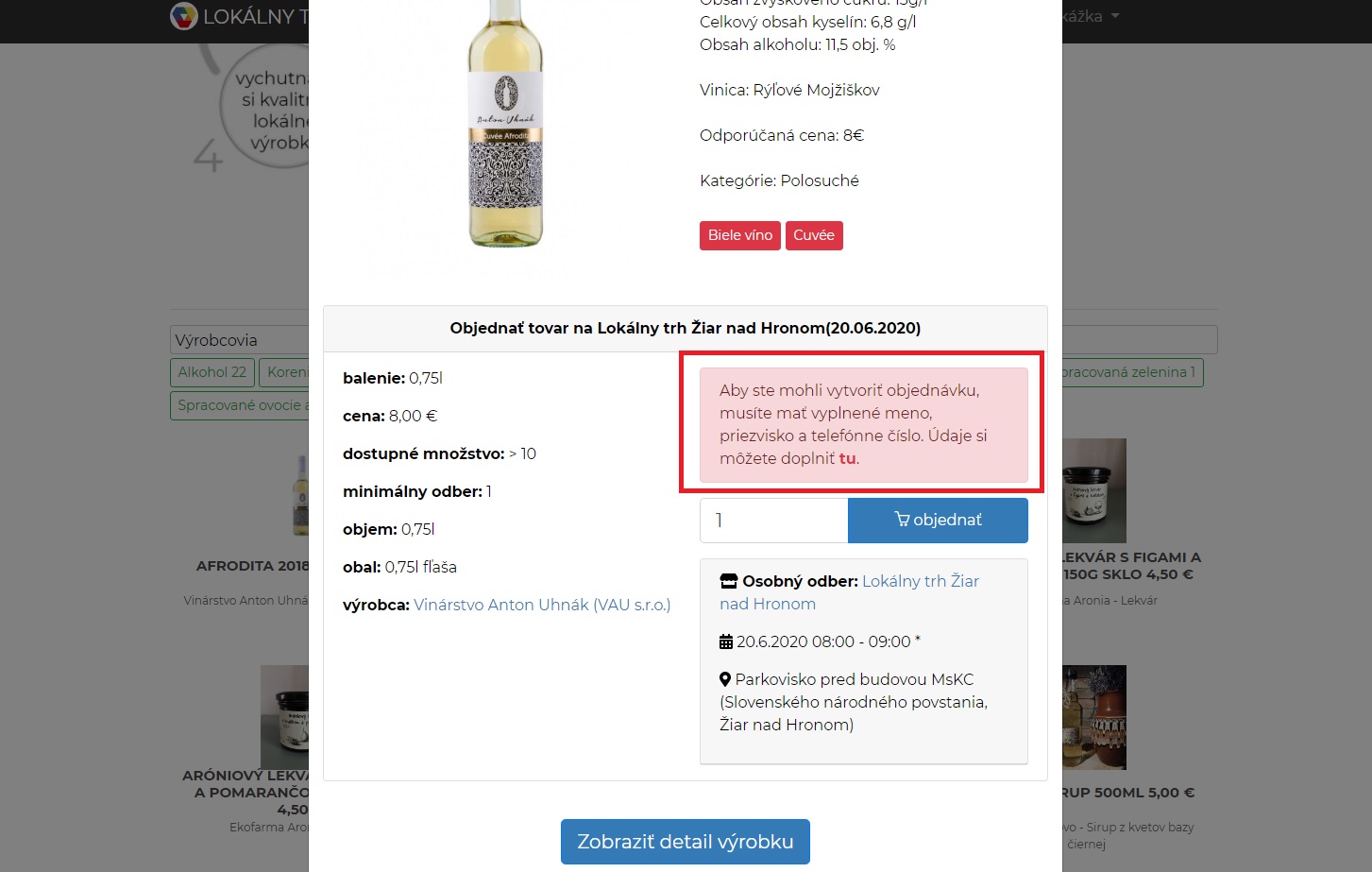This screenshot has width=1372, height=872.
Task: Open the Afrodita 2018 product thumbnail
Action: [300, 496]
